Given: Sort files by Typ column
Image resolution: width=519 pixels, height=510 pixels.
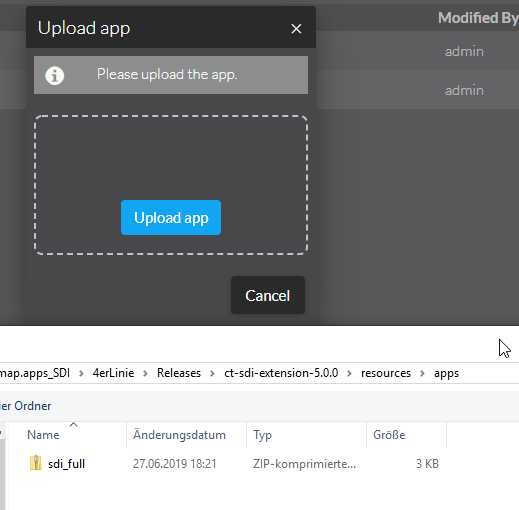Looking at the screenshot, I should point(262,435).
